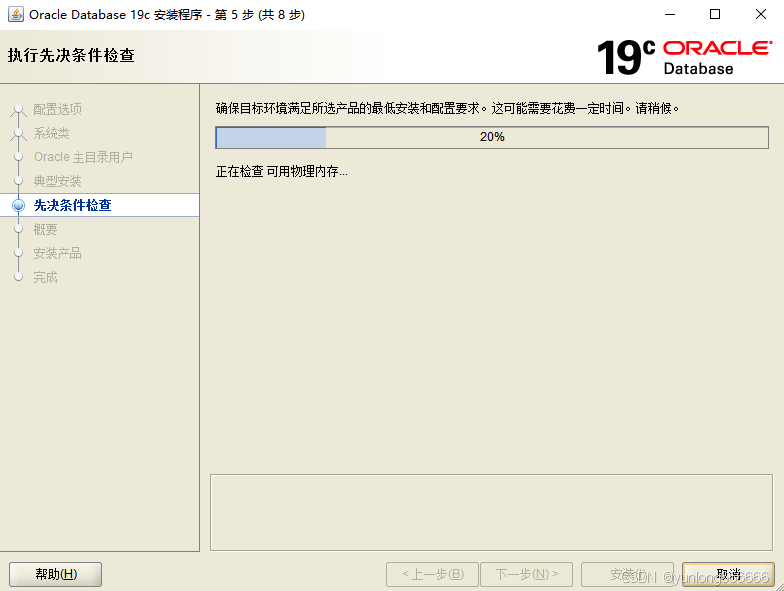Minimize the Oracle installer window
This screenshot has width=784, height=591.
pyautogui.click(x=670, y=14)
